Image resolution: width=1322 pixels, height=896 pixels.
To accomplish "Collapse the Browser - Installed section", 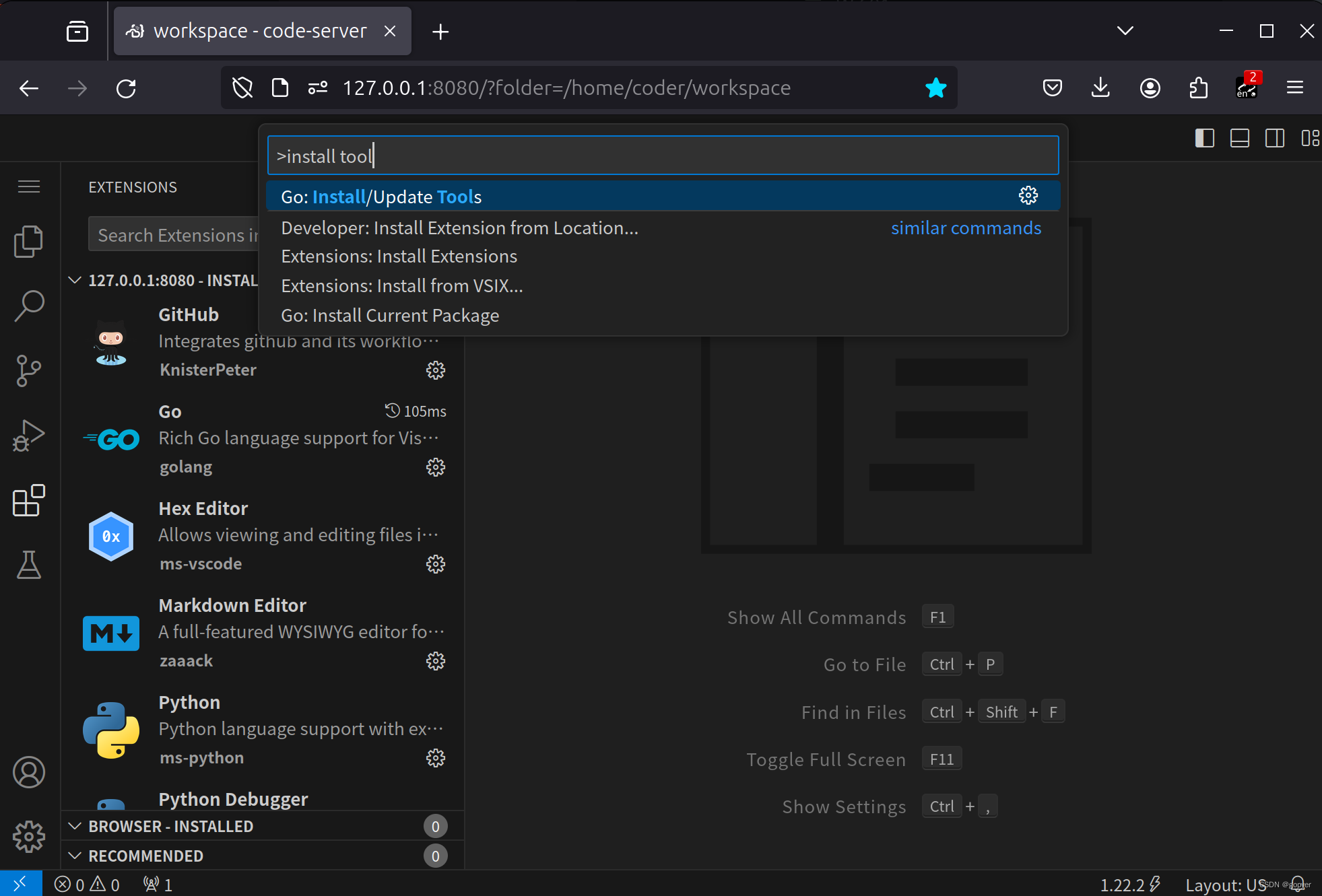I will (75, 826).
